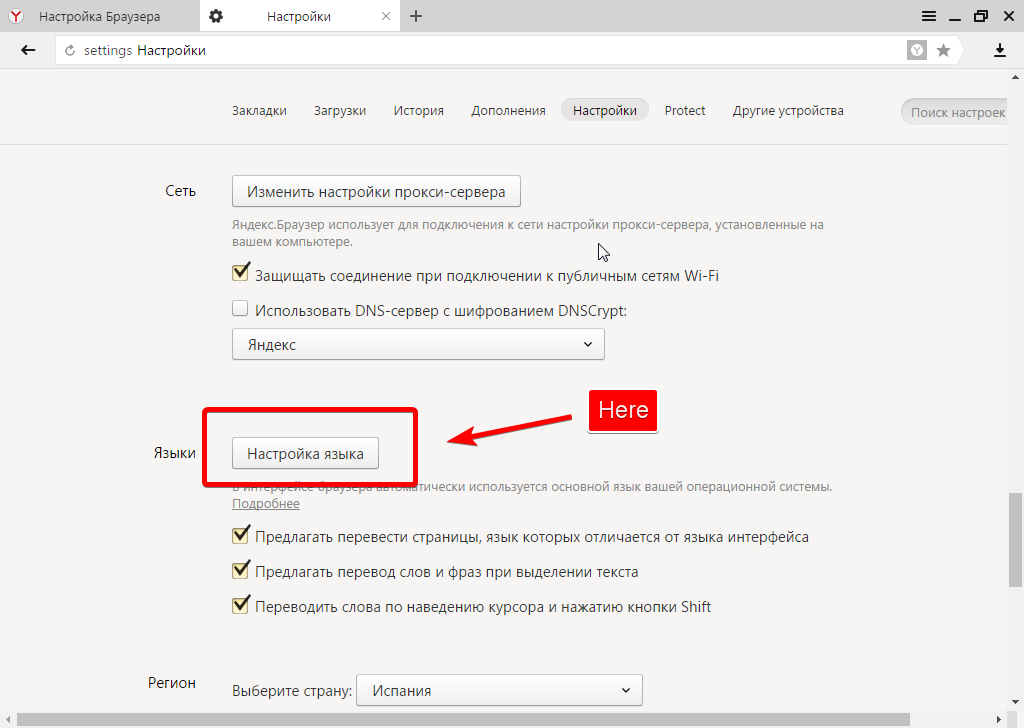Open the Подробнее link
Viewport: 1024px width, 728px height.
click(266, 503)
